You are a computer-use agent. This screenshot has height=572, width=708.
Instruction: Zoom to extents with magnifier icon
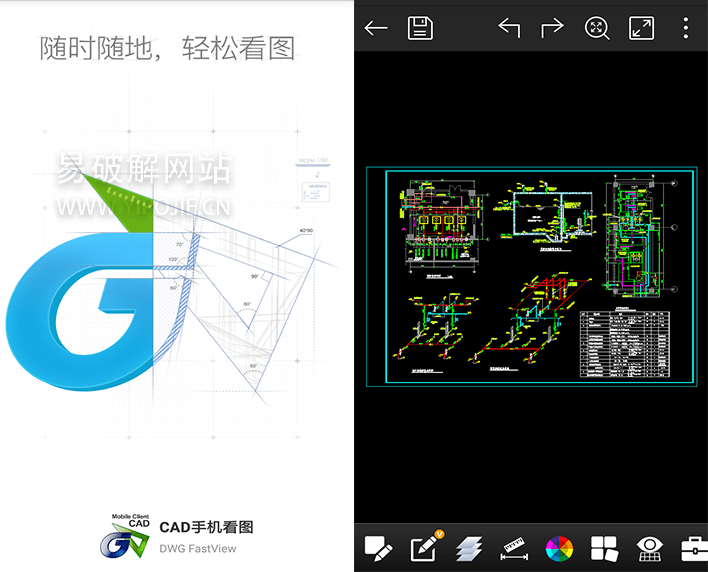click(597, 28)
